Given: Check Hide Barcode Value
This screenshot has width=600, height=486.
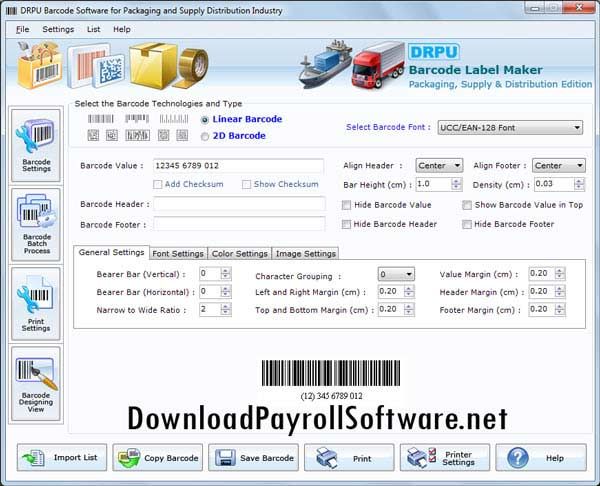Looking at the screenshot, I should tap(346, 205).
